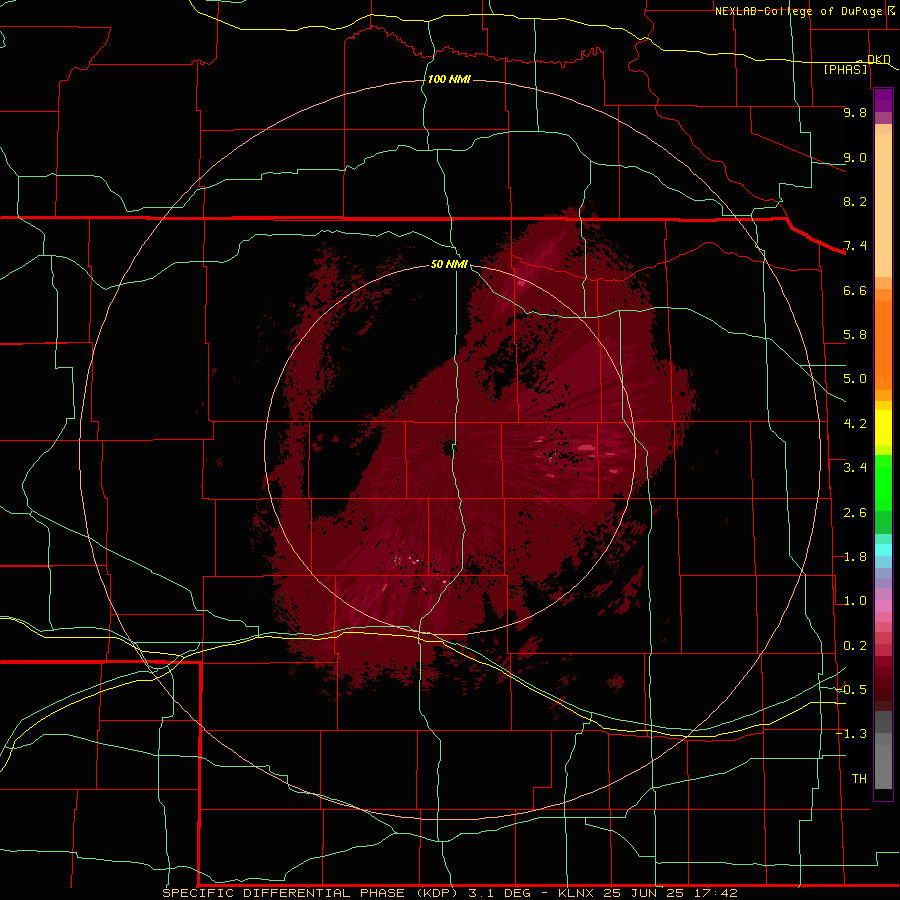Click the 100 NMI range ring label

pos(449,79)
